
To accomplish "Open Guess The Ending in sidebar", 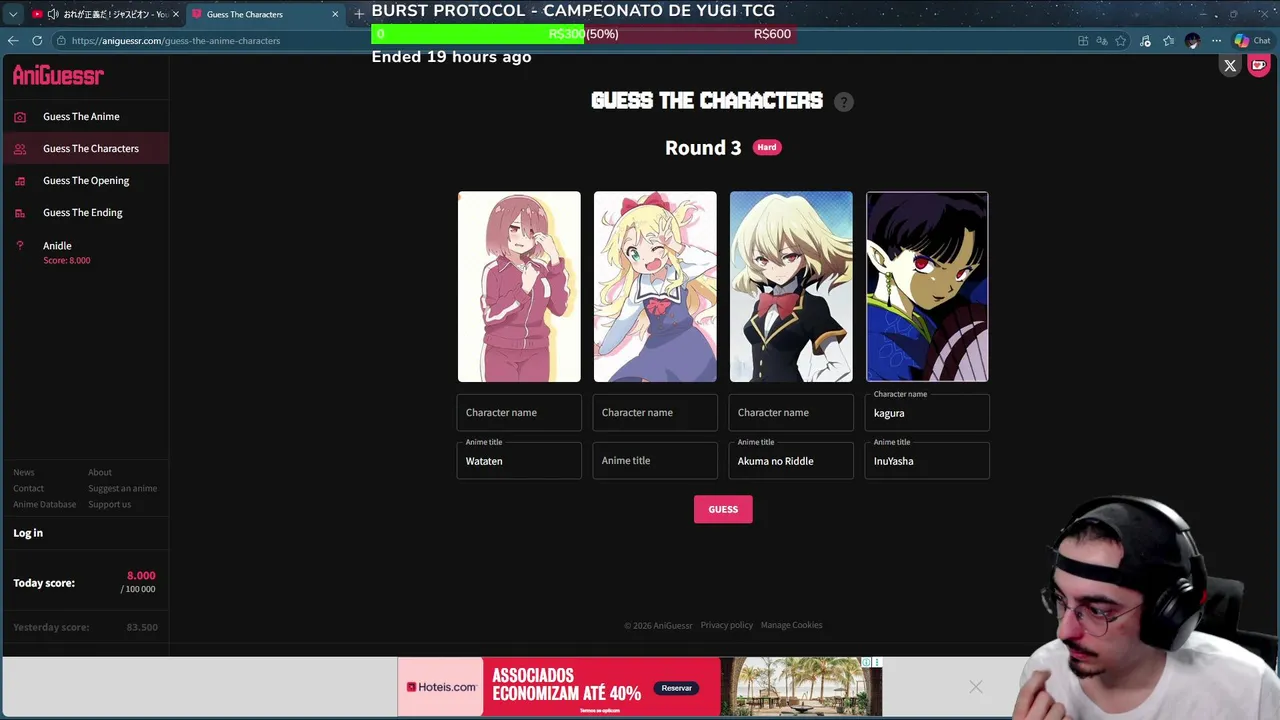I will coord(84,213).
